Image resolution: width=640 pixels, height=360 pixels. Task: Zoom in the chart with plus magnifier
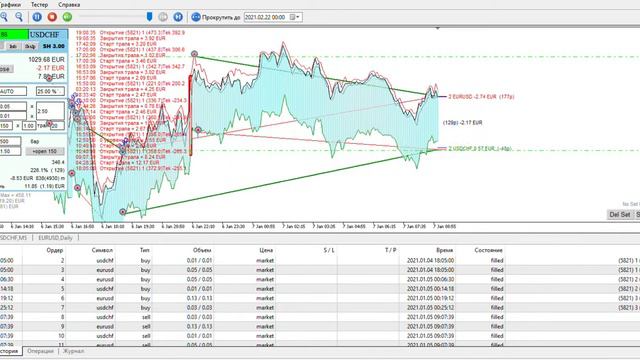[x=4, y=17]
